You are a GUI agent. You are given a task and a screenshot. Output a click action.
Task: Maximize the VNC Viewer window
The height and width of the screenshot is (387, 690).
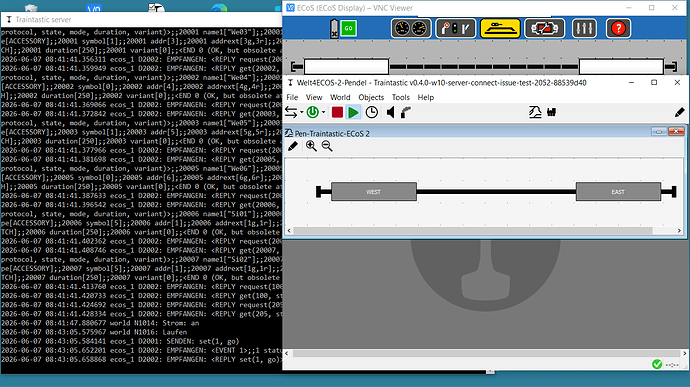click(652, 8)
